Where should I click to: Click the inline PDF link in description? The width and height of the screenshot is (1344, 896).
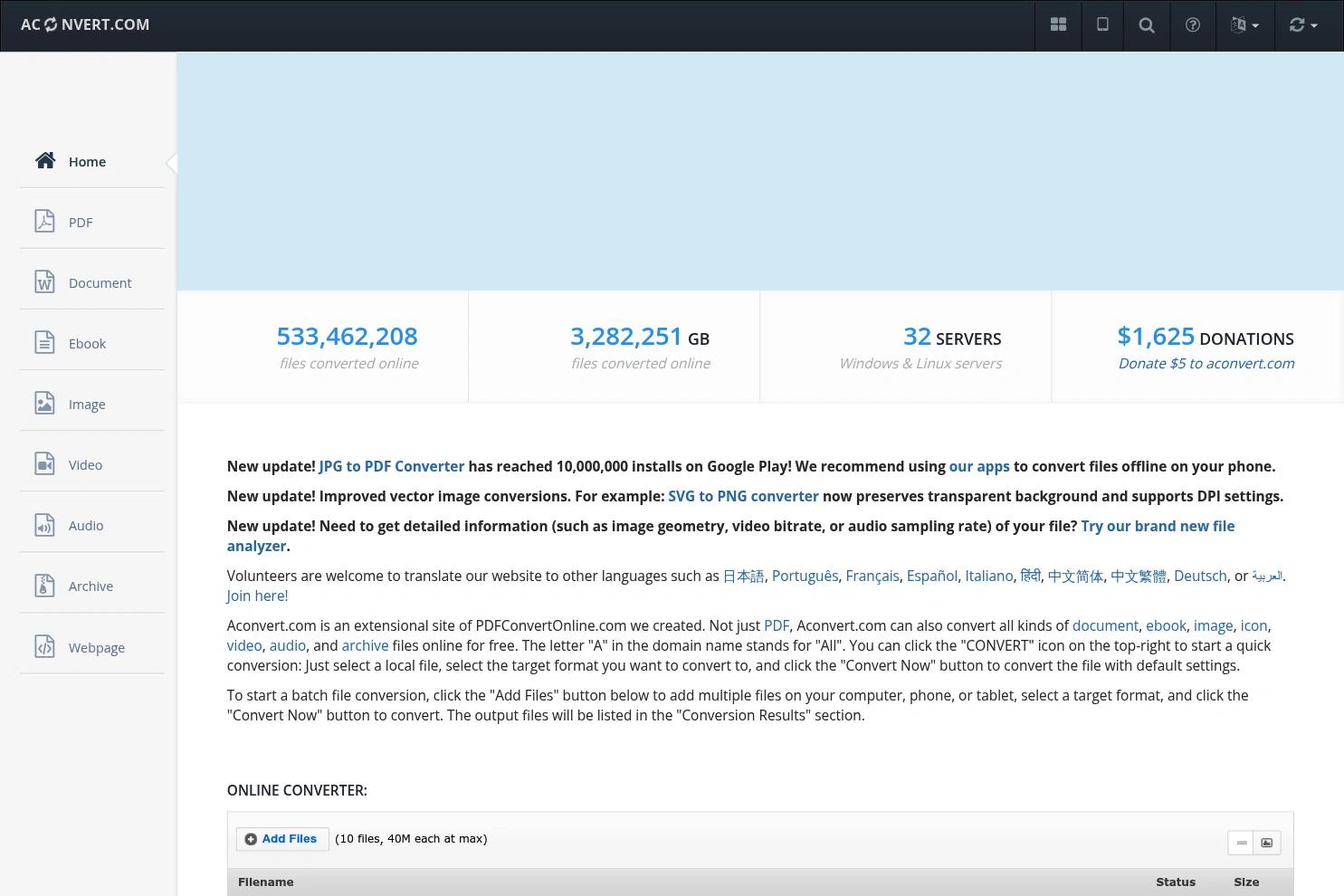(x=777, y=625)
